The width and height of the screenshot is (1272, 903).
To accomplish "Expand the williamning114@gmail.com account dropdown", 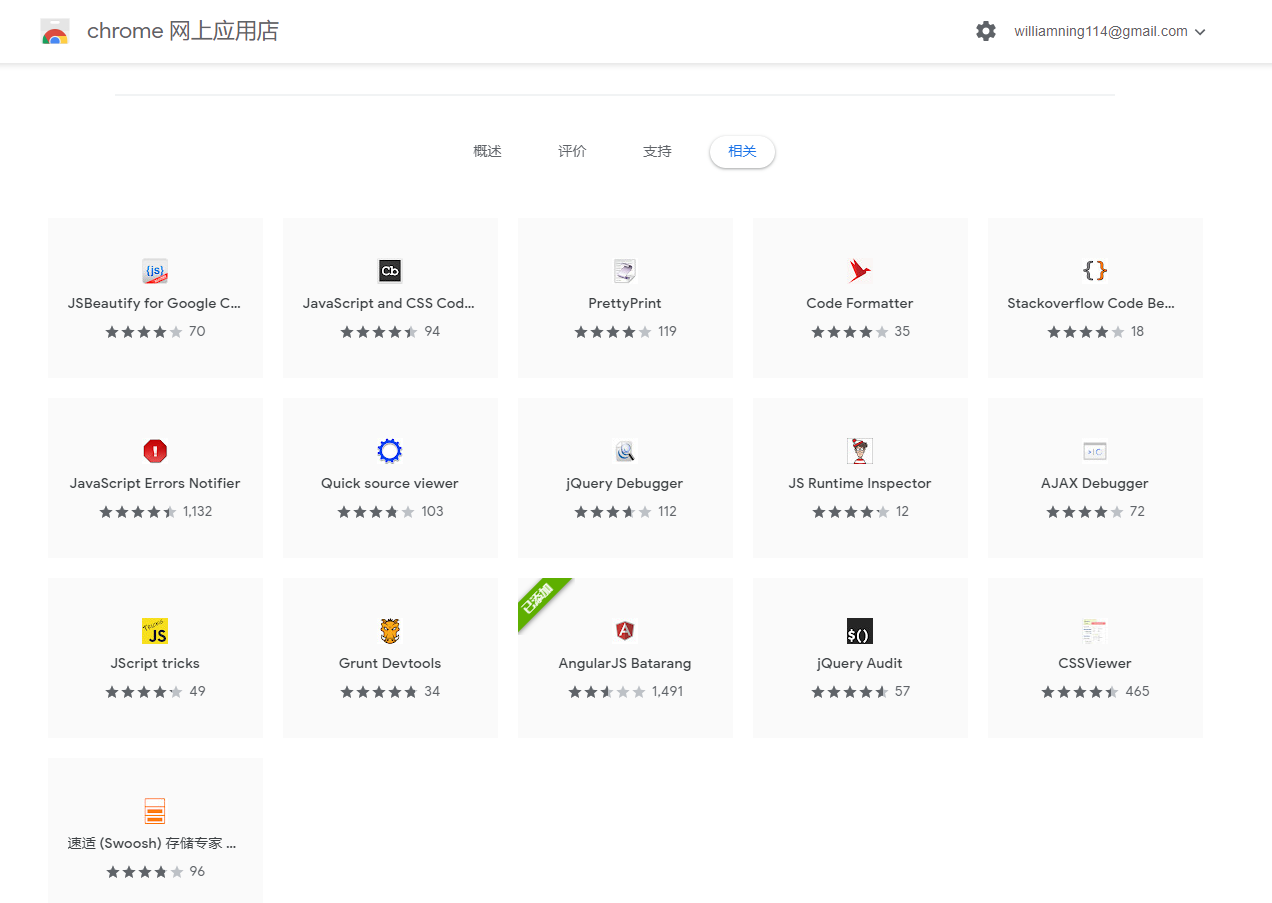I will [x=1110, y=31].
